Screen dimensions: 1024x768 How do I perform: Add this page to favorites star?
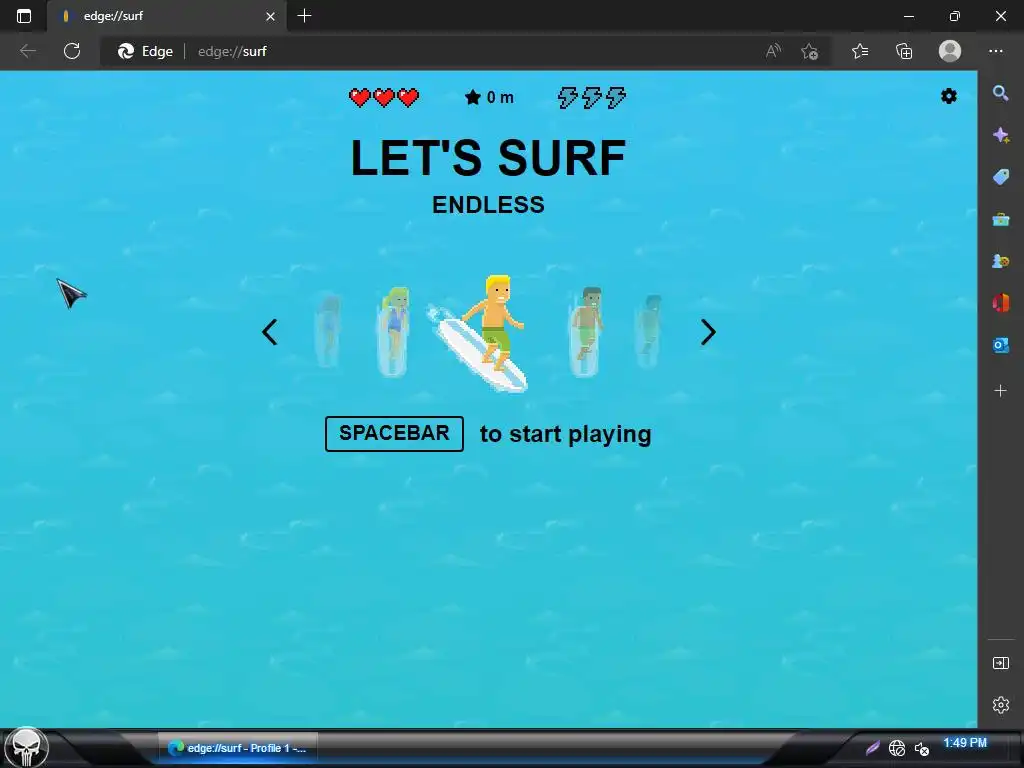[810, 51]
